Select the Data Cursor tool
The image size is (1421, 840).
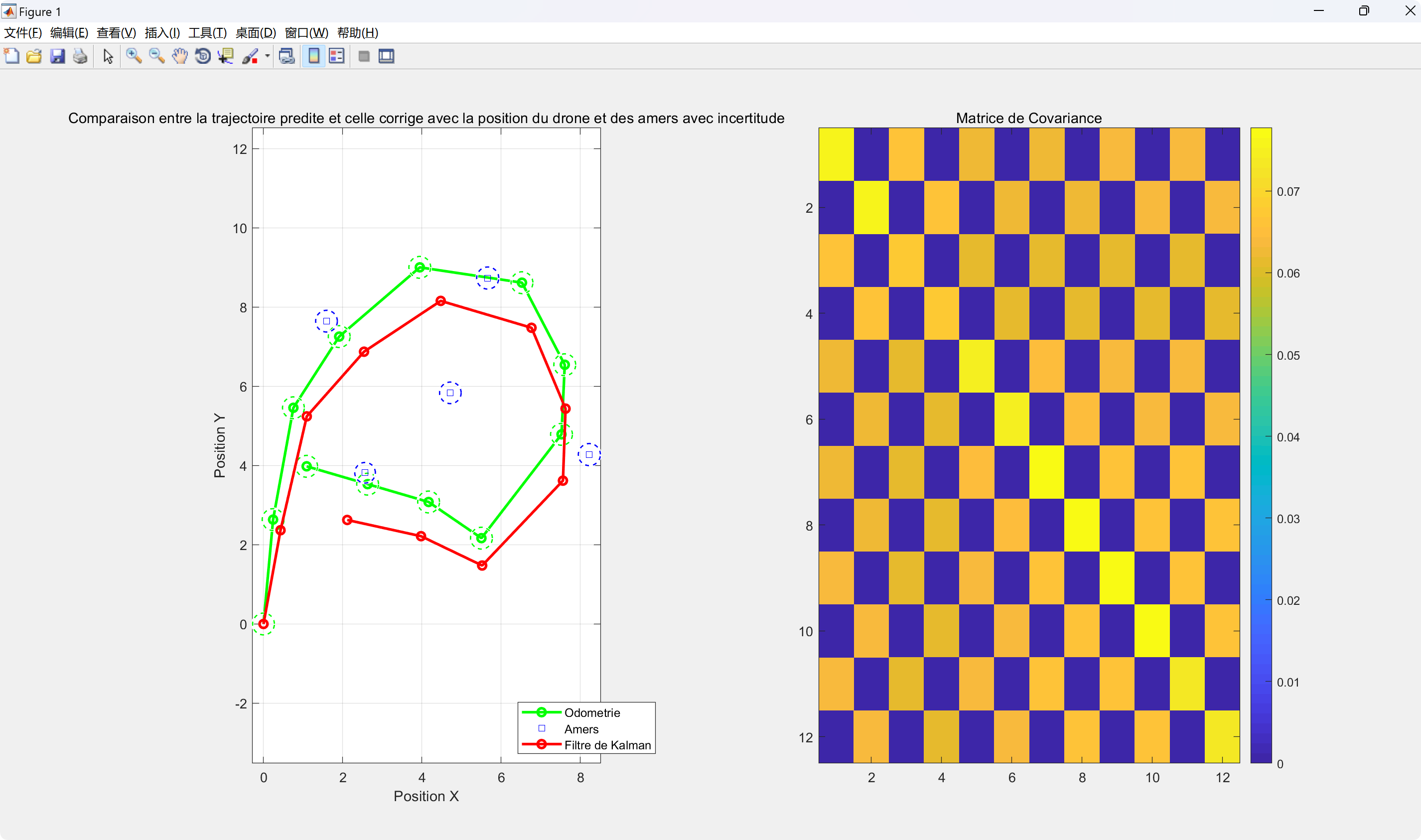(226, 56)
